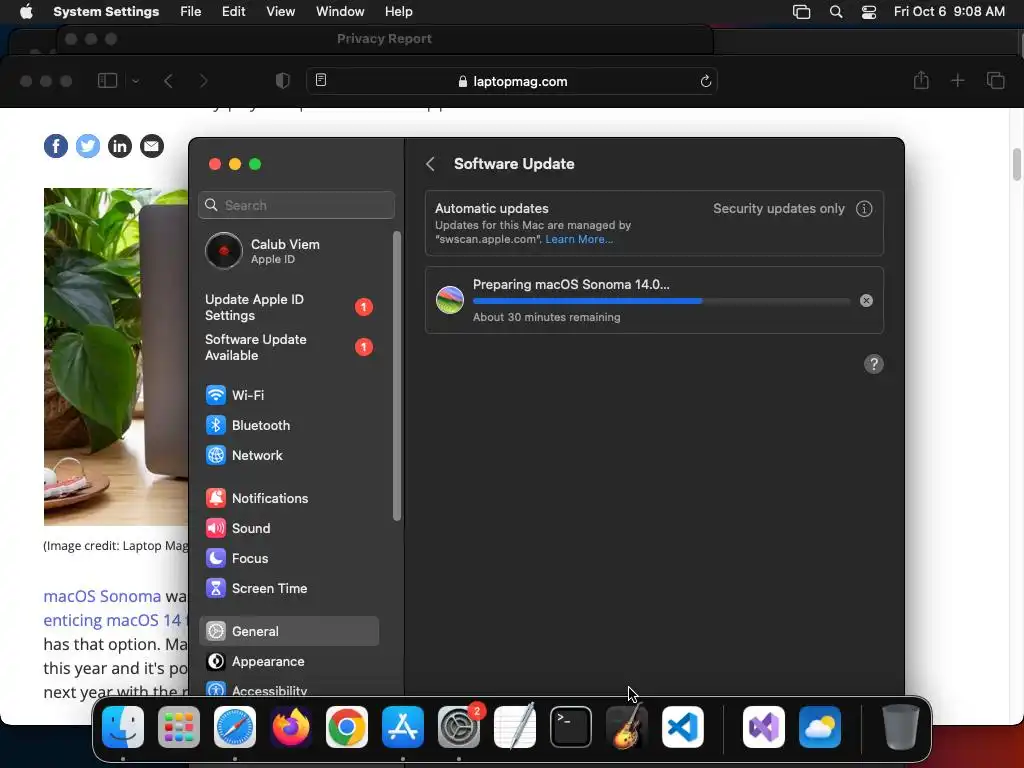This screenshot has width=1024, height=768.
Task: Click the settings sidebar scrollbar
Action: [x=396, y=376]
